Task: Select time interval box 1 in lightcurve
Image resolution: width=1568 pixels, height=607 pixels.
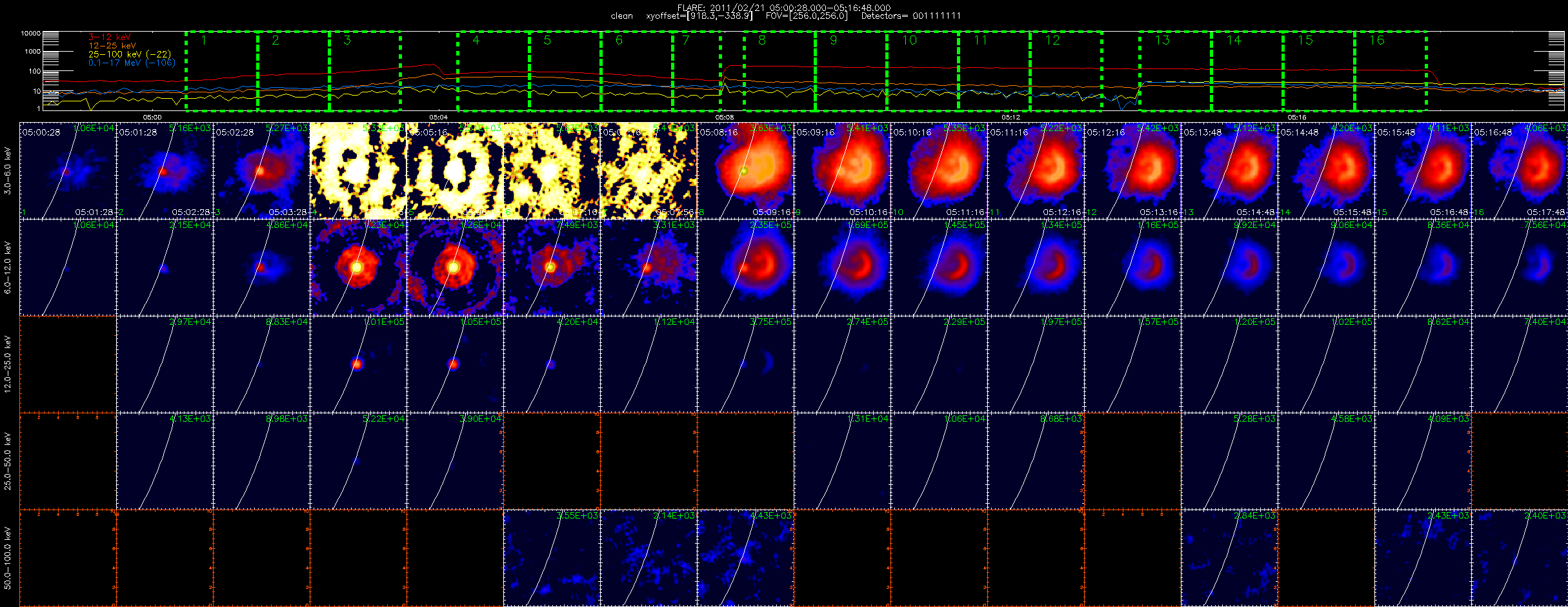Action: 222,70
